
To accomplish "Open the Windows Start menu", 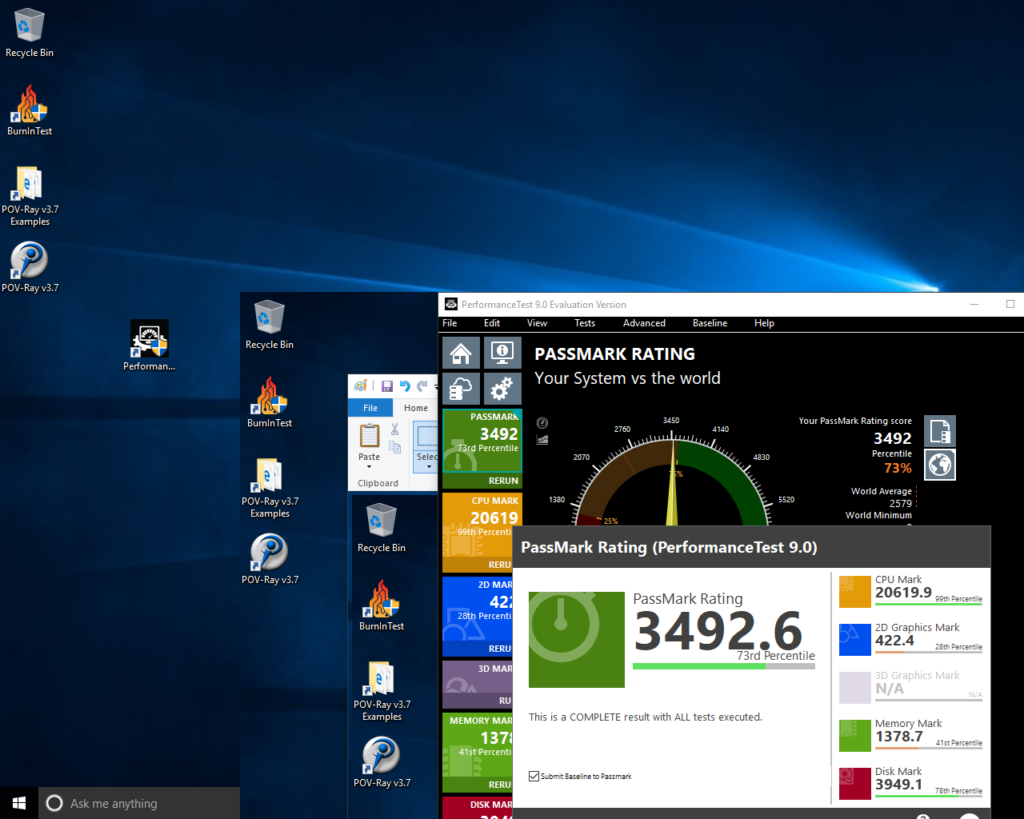I will (x=19, y=803).
